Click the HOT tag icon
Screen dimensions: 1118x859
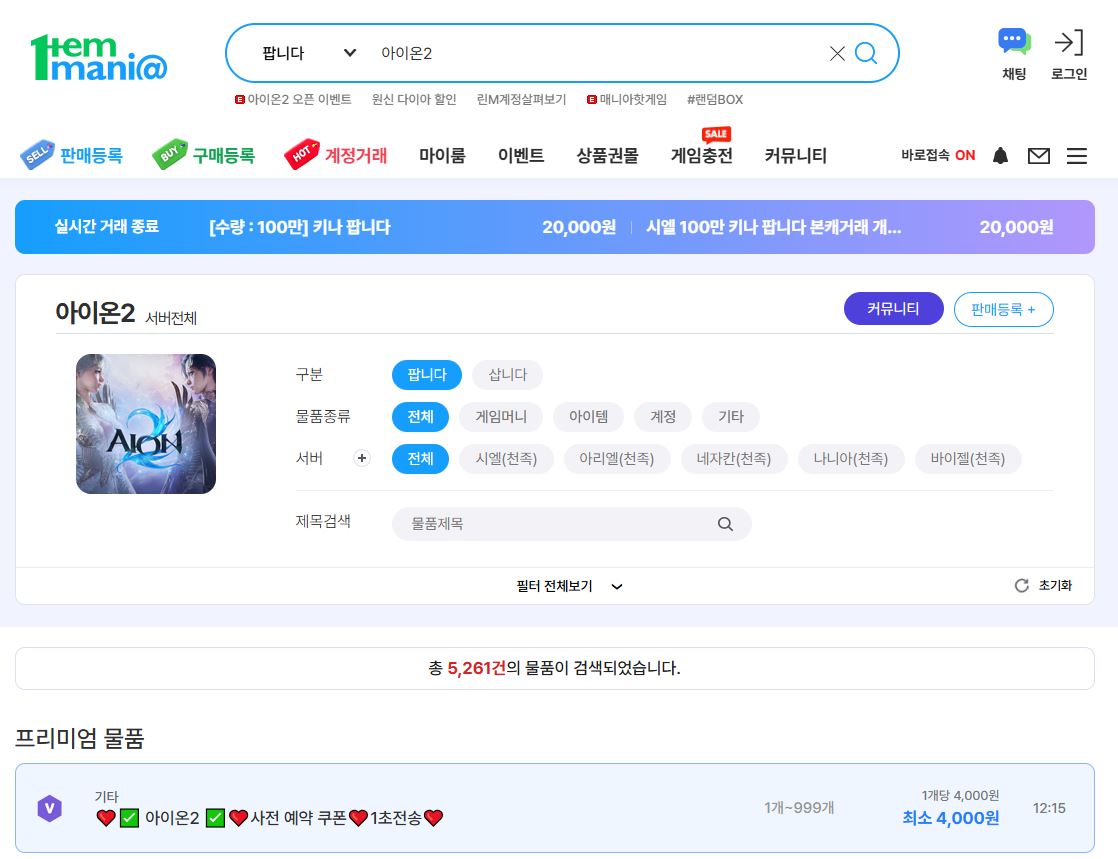(x=302, y=154)
